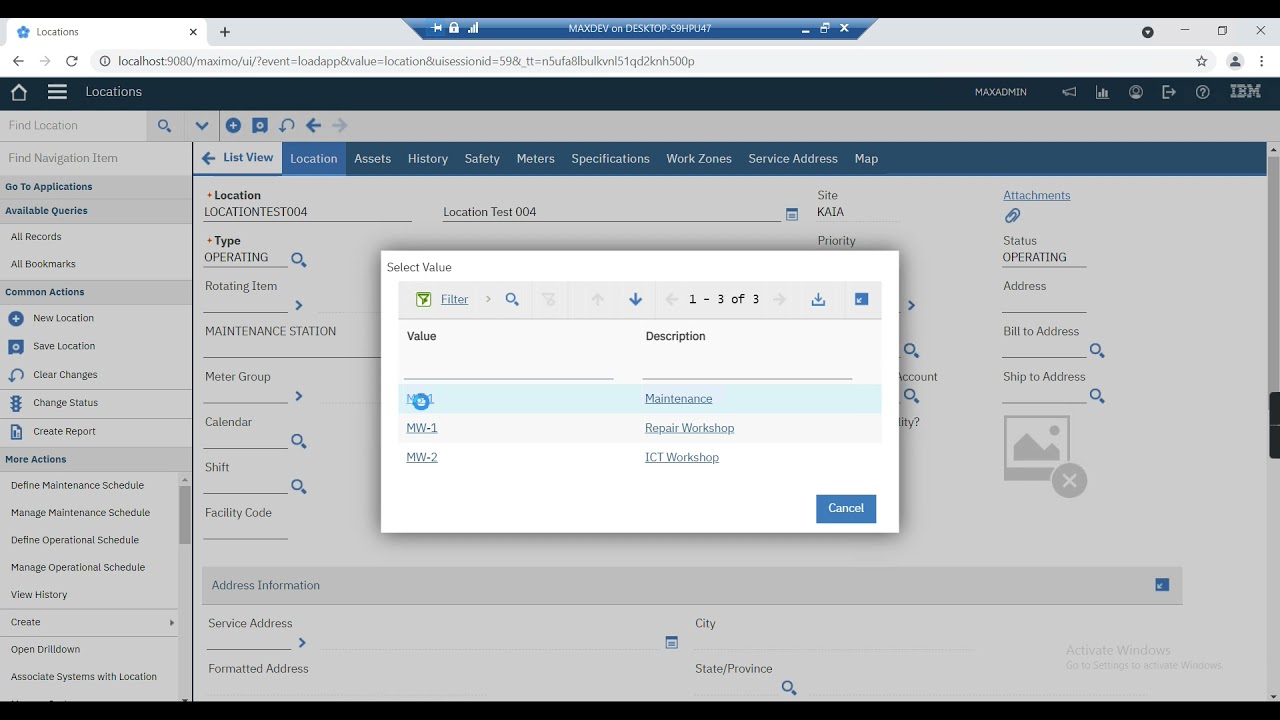The height and width of the screenshot is (720, 1280).
Task: Open Calendar lookup magnifier icon
Action: (298, 441)
